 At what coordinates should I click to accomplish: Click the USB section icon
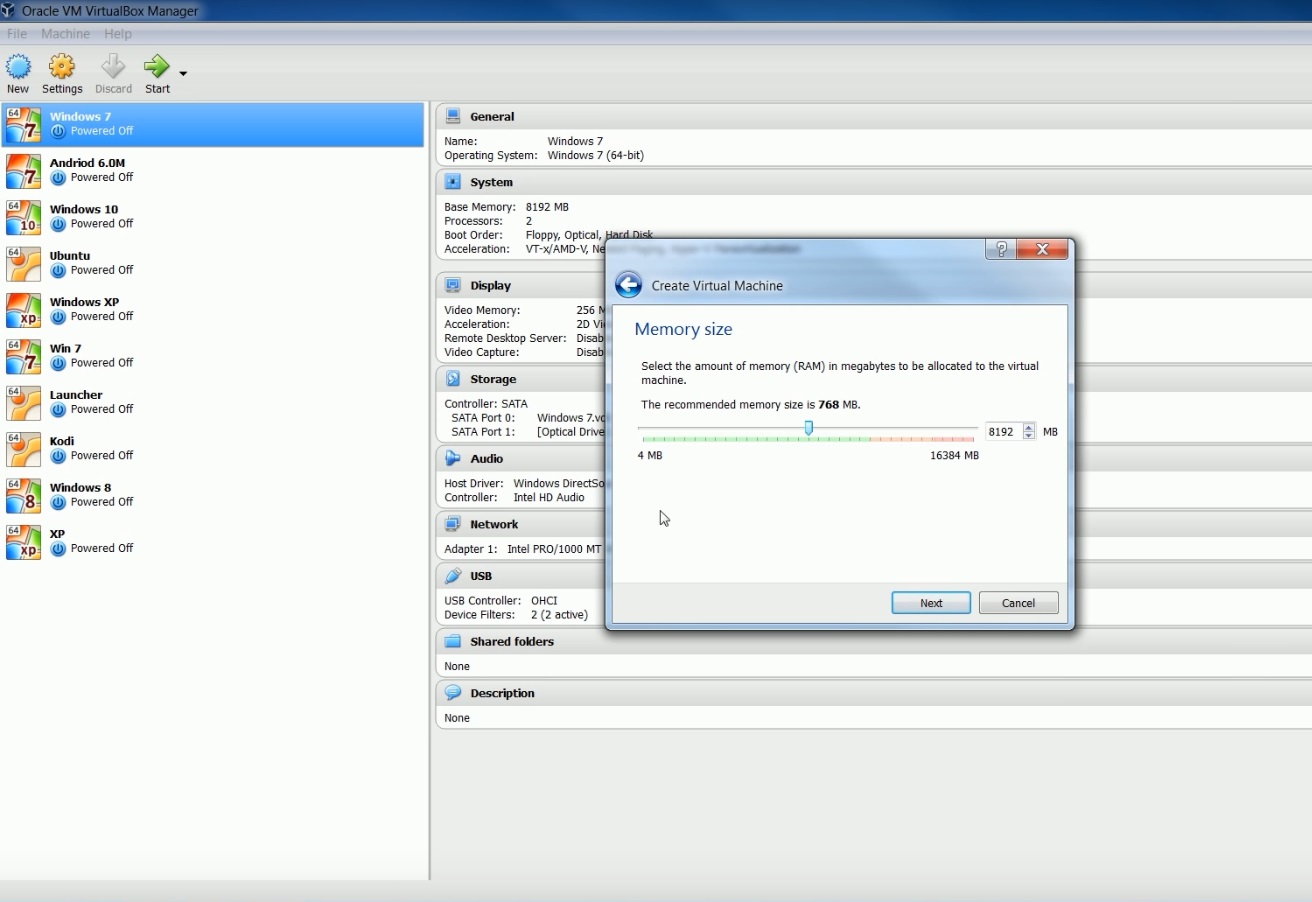coord(453,576)
